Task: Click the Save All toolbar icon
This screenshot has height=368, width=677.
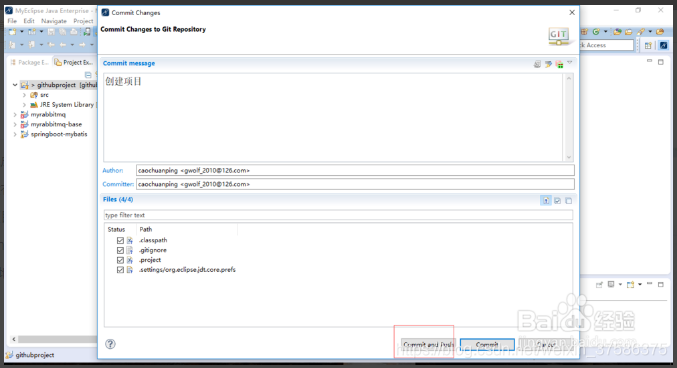Action: coord(63,32)
